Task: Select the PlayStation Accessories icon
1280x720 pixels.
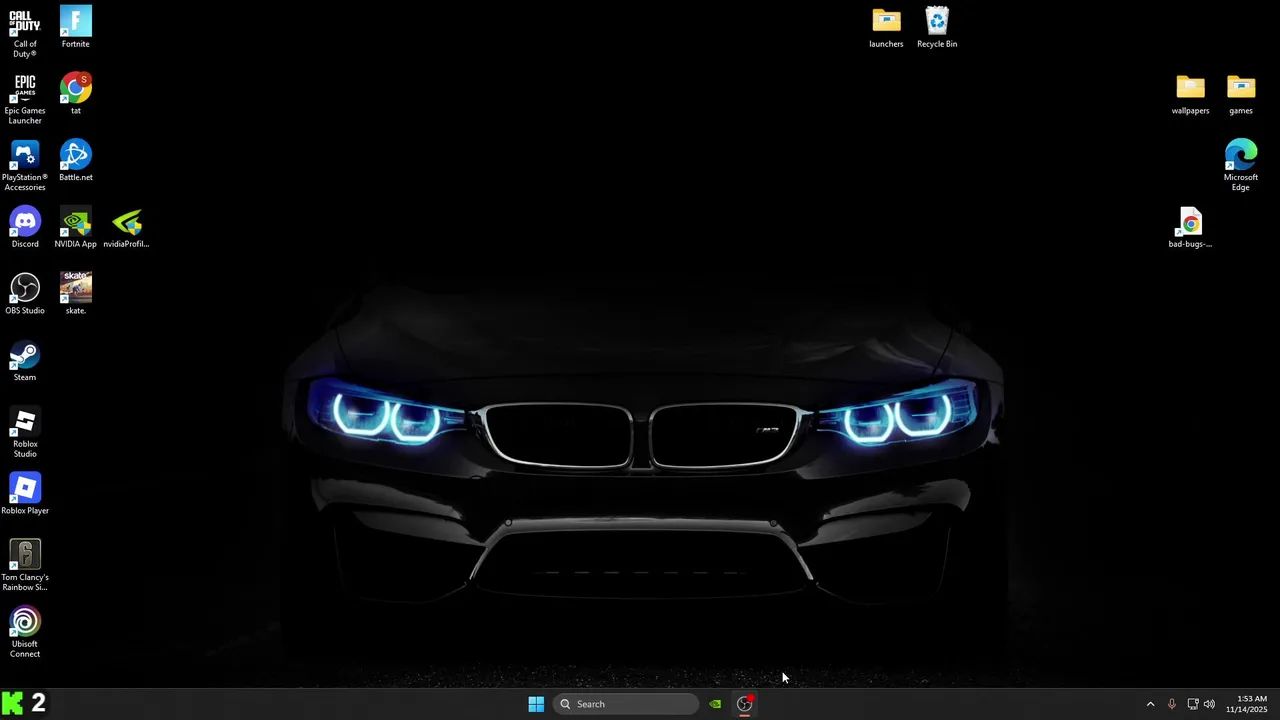Action: [25, 166]
